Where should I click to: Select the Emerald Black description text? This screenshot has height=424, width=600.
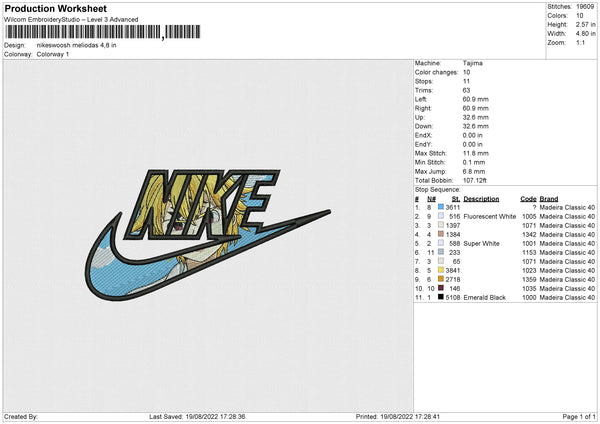point(484,297)
